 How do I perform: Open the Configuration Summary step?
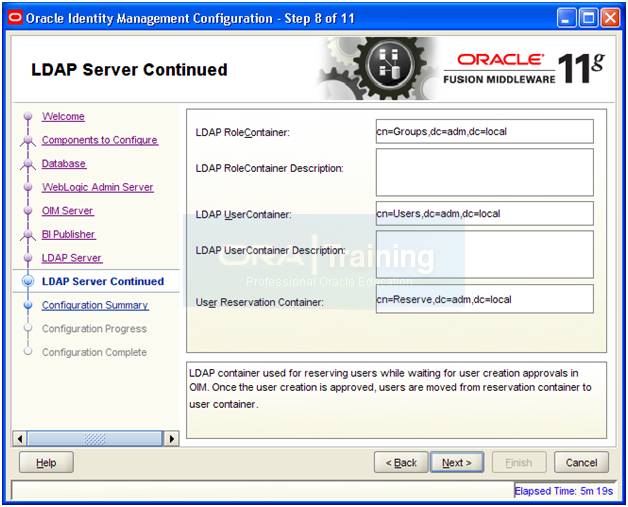tap(95, 305)
